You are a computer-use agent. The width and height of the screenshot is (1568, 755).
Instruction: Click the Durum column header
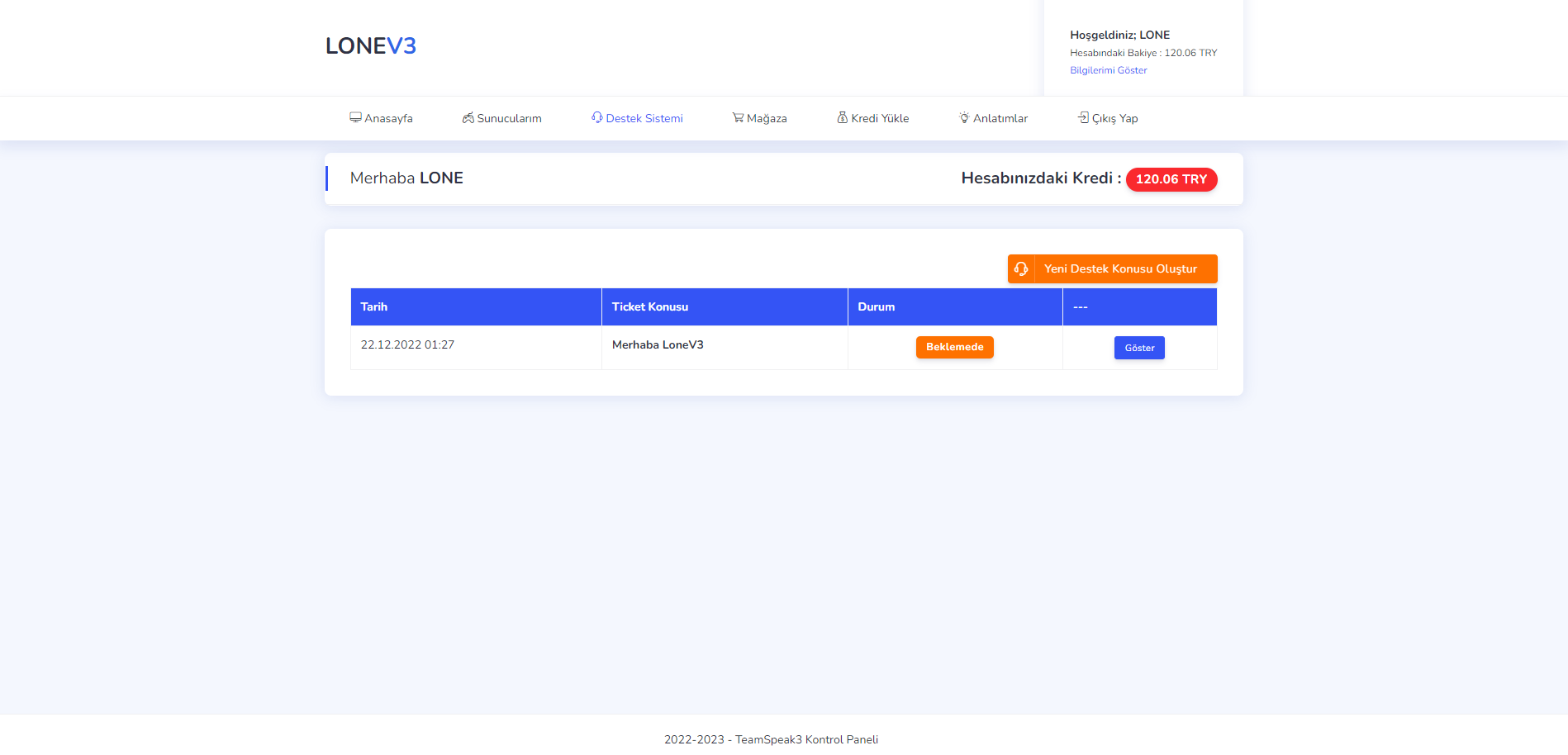tap(955, 306)
